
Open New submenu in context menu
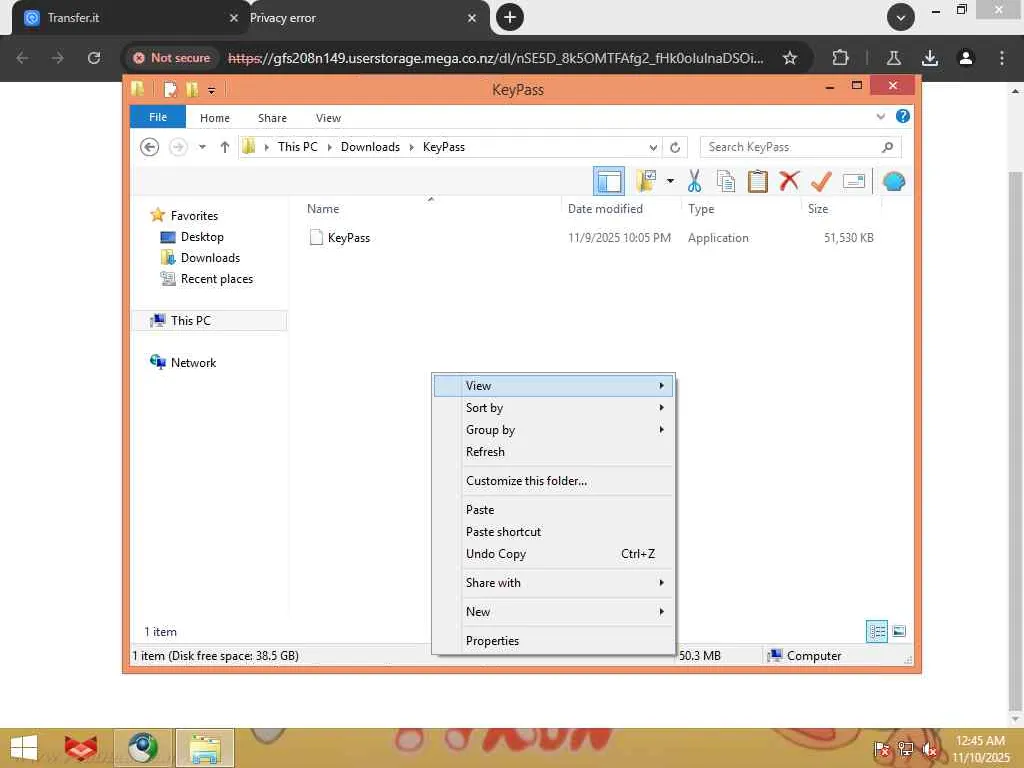click(x=553, y=612)
